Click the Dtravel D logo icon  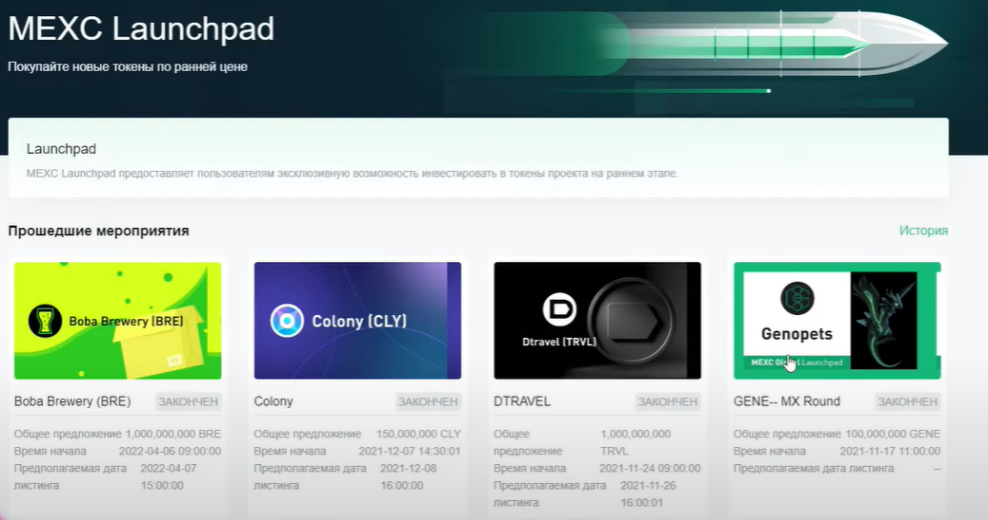point(560,309)
